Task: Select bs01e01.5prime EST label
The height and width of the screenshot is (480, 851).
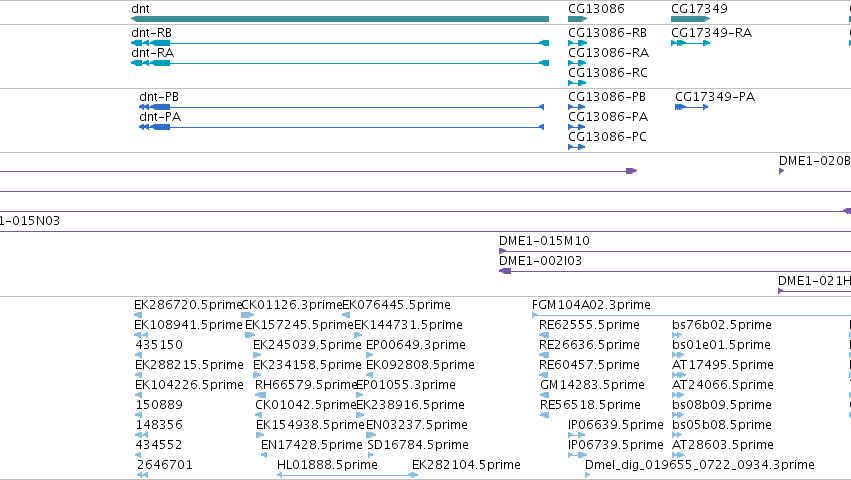Action: tap(721, 345)
